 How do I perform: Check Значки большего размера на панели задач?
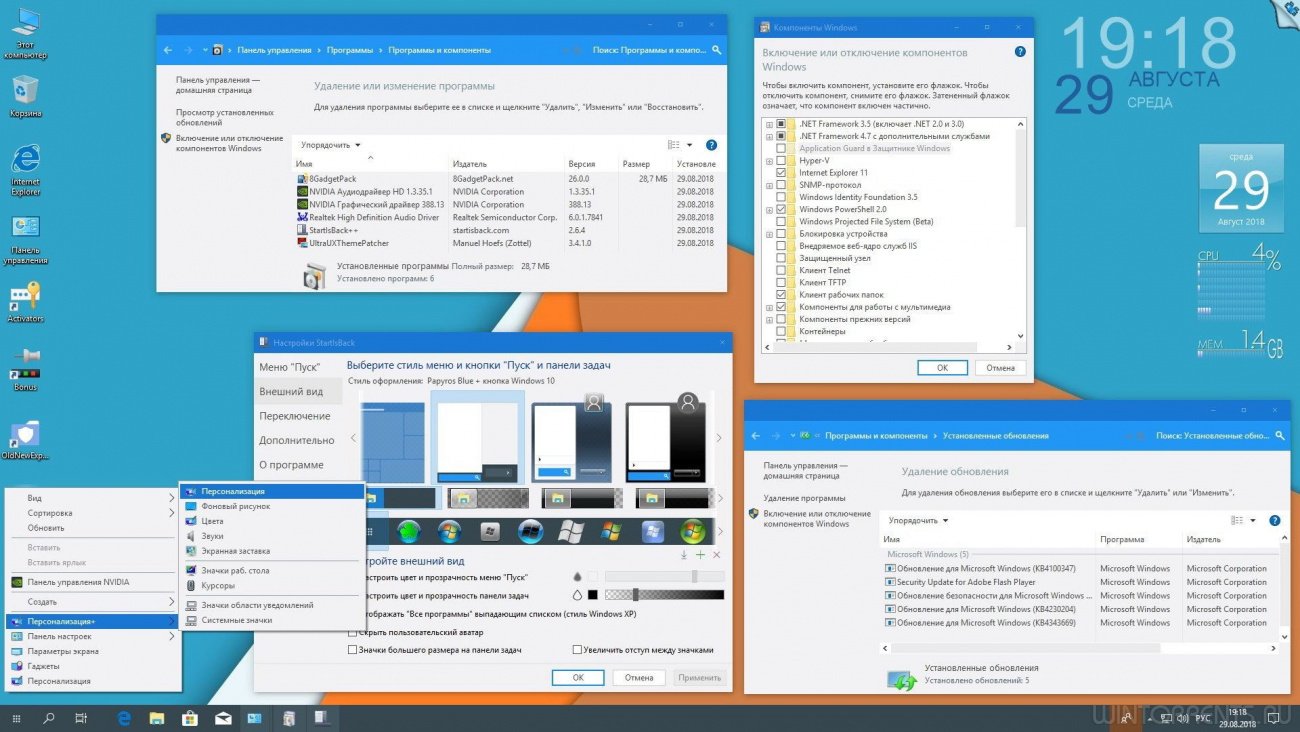[x=352, y=650]
